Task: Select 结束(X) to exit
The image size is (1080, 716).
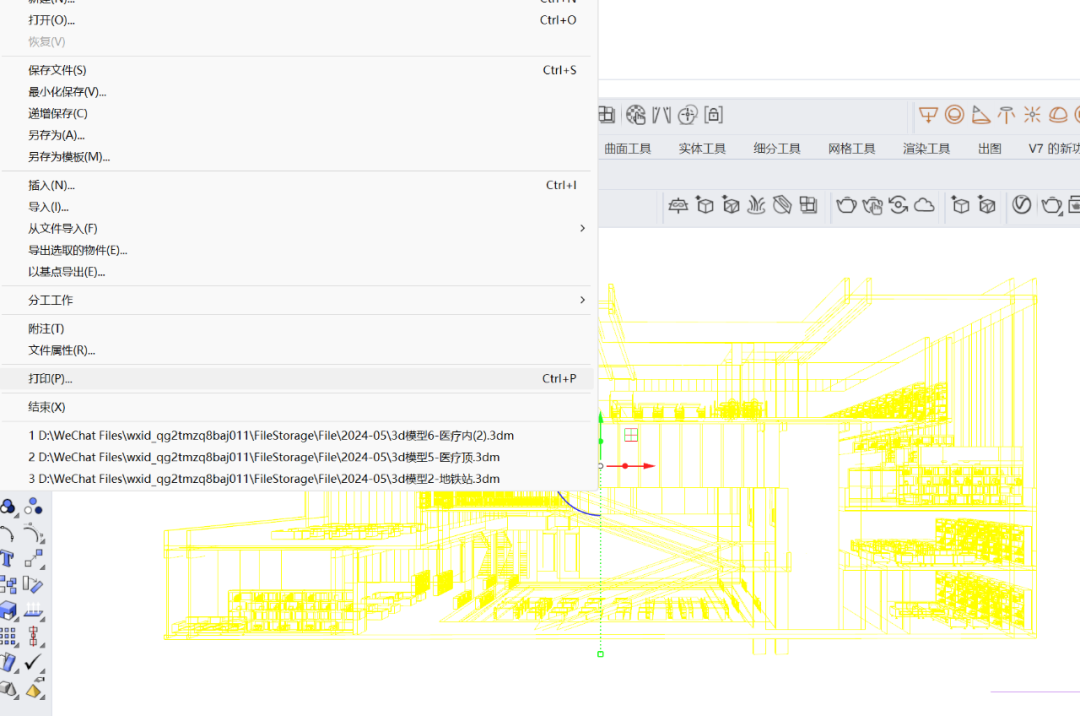Action: [298, 407]
